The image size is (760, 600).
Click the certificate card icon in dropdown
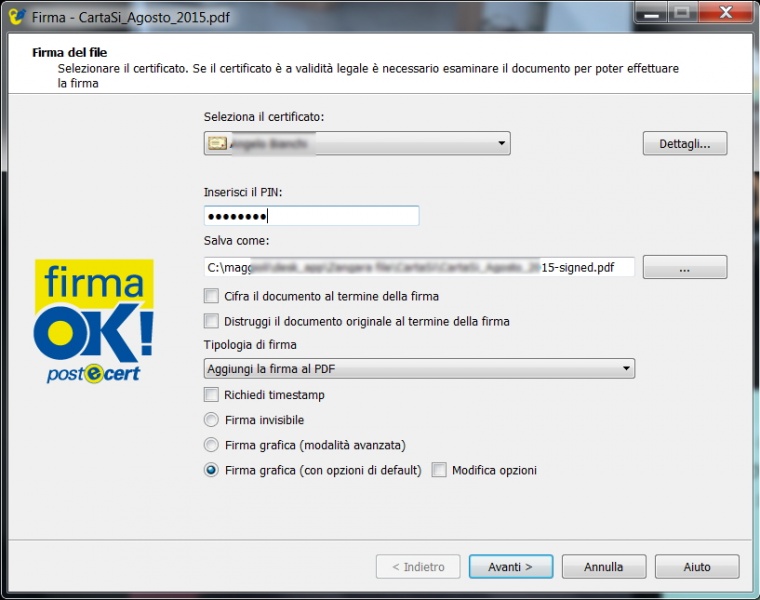(x=217, y=143)
